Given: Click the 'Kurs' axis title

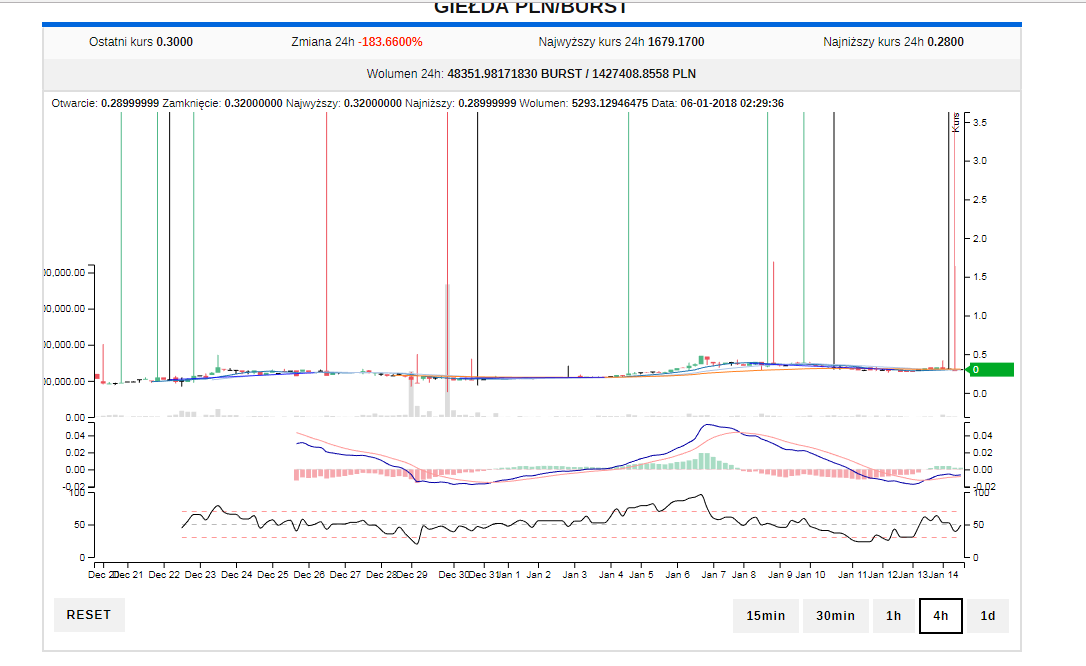Looking at the screenshot, I should (956, 123).
